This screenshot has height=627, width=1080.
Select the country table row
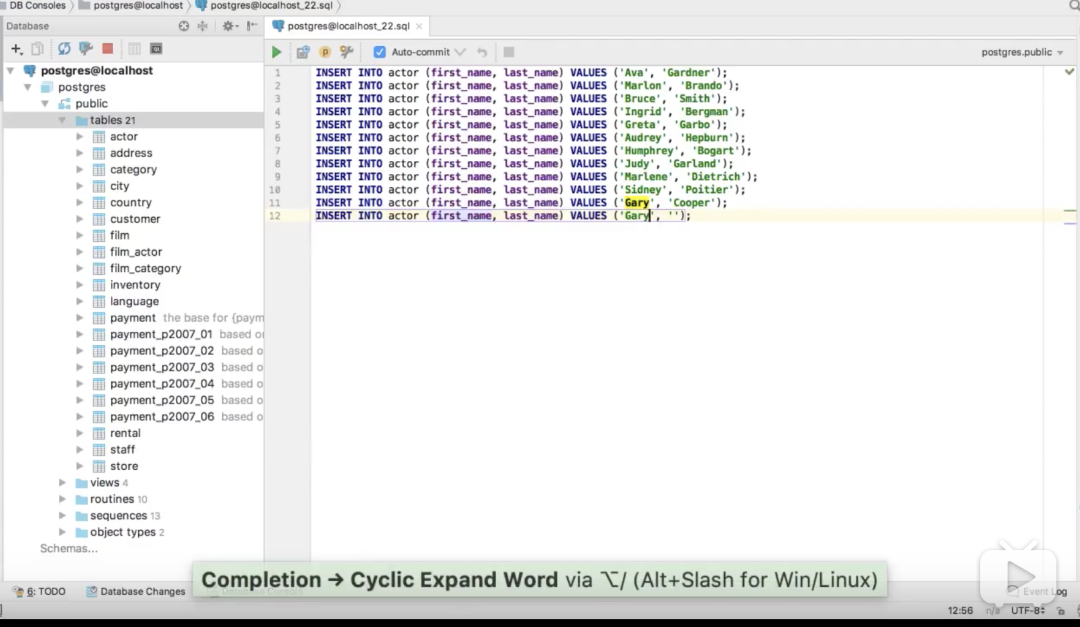[x=134, y=203]
